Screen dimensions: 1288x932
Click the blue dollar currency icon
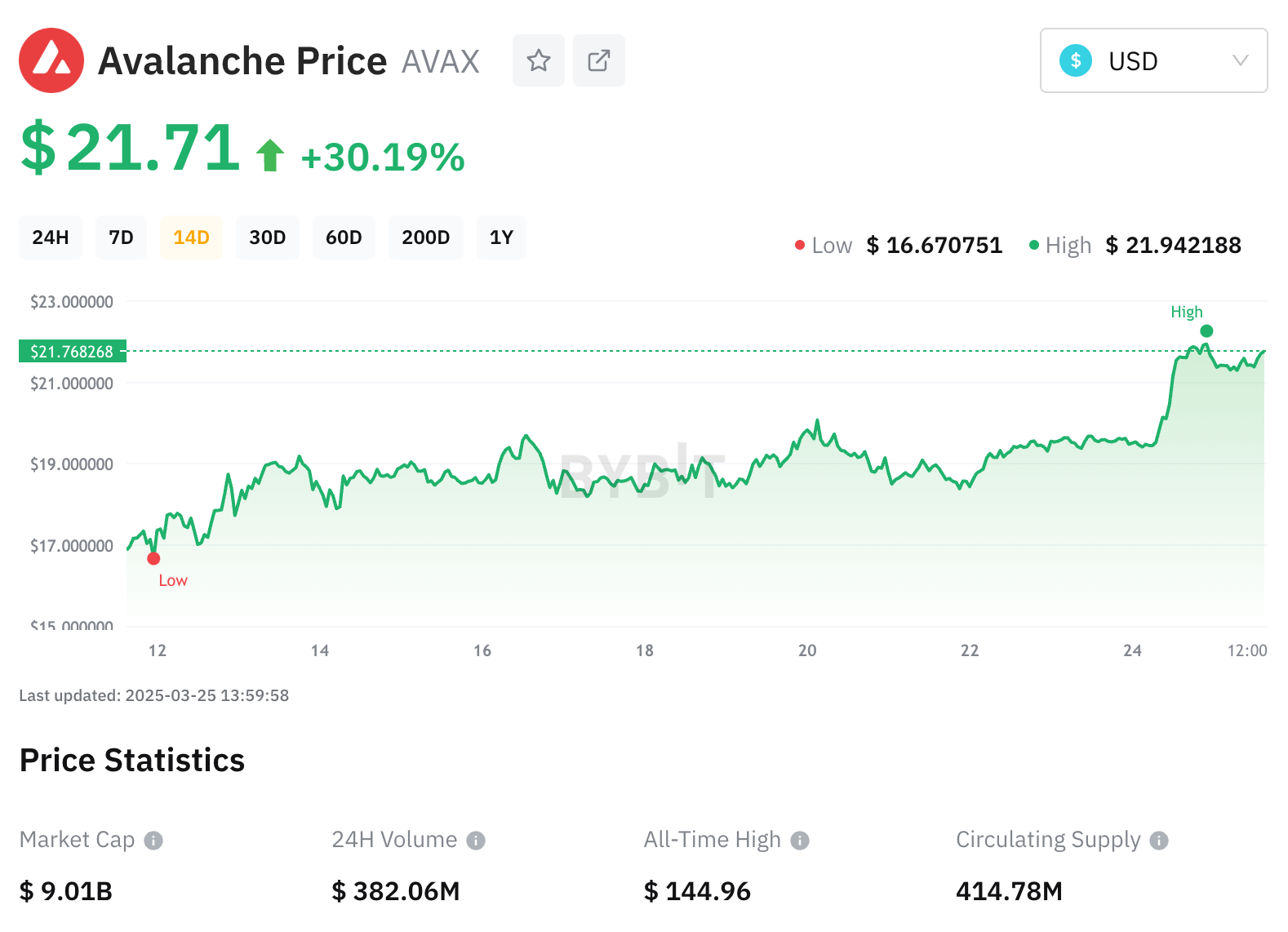1076,60
